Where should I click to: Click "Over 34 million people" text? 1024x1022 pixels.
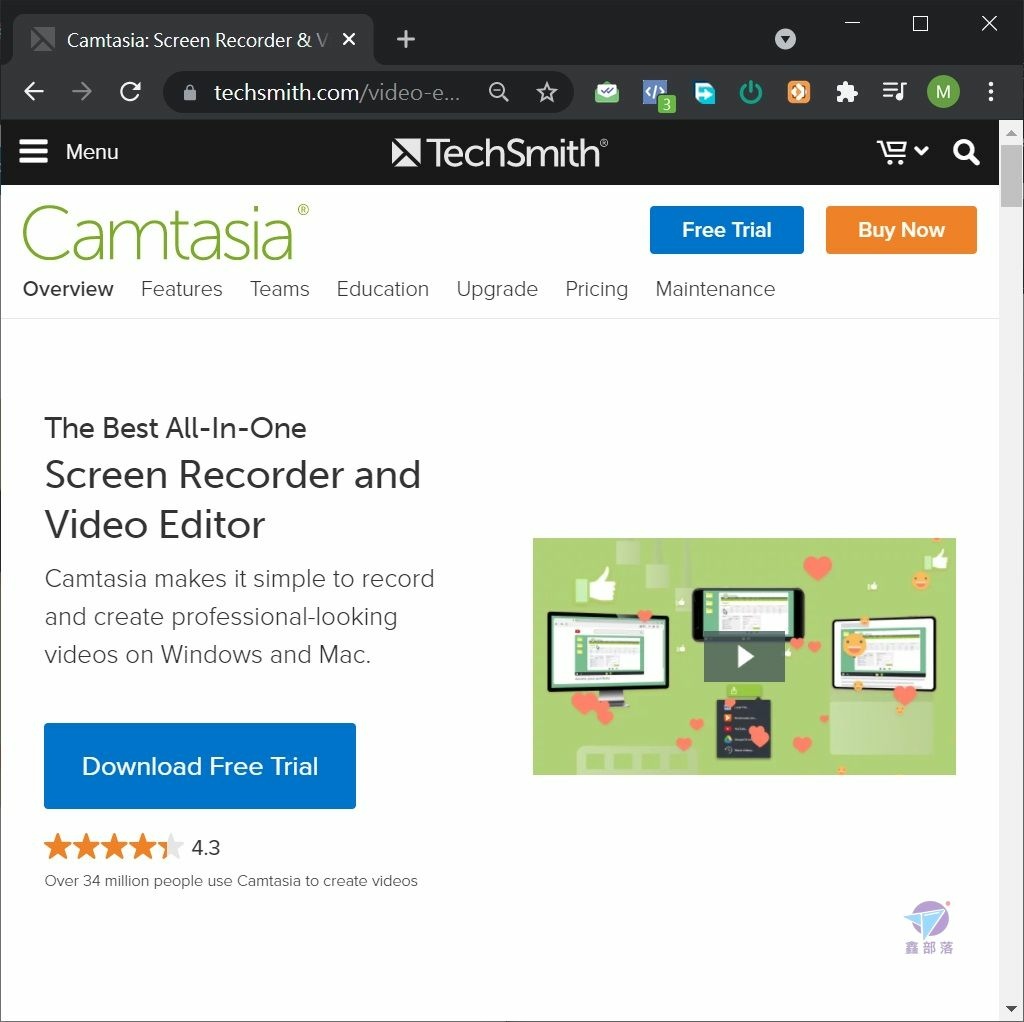pos(231,881)
